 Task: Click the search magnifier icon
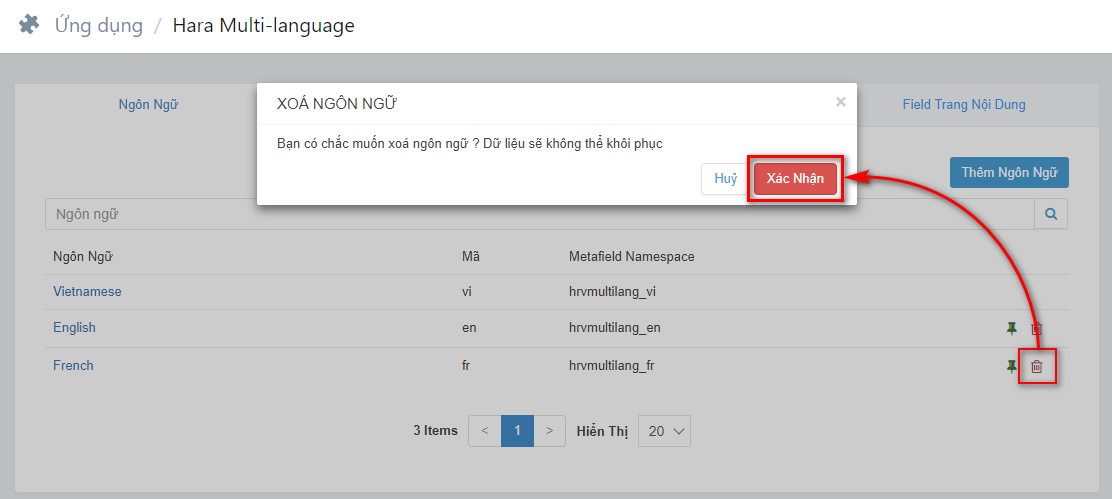click(1051, 213)
